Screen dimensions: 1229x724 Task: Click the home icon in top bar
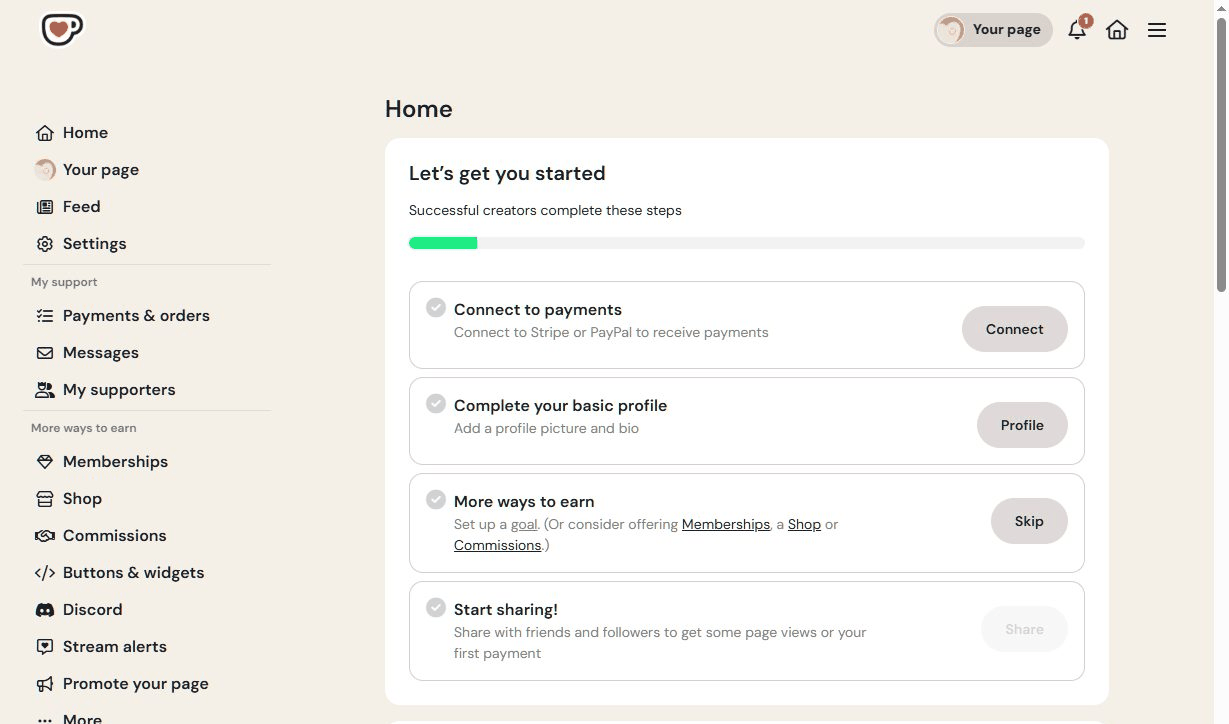pos(1117,30)
